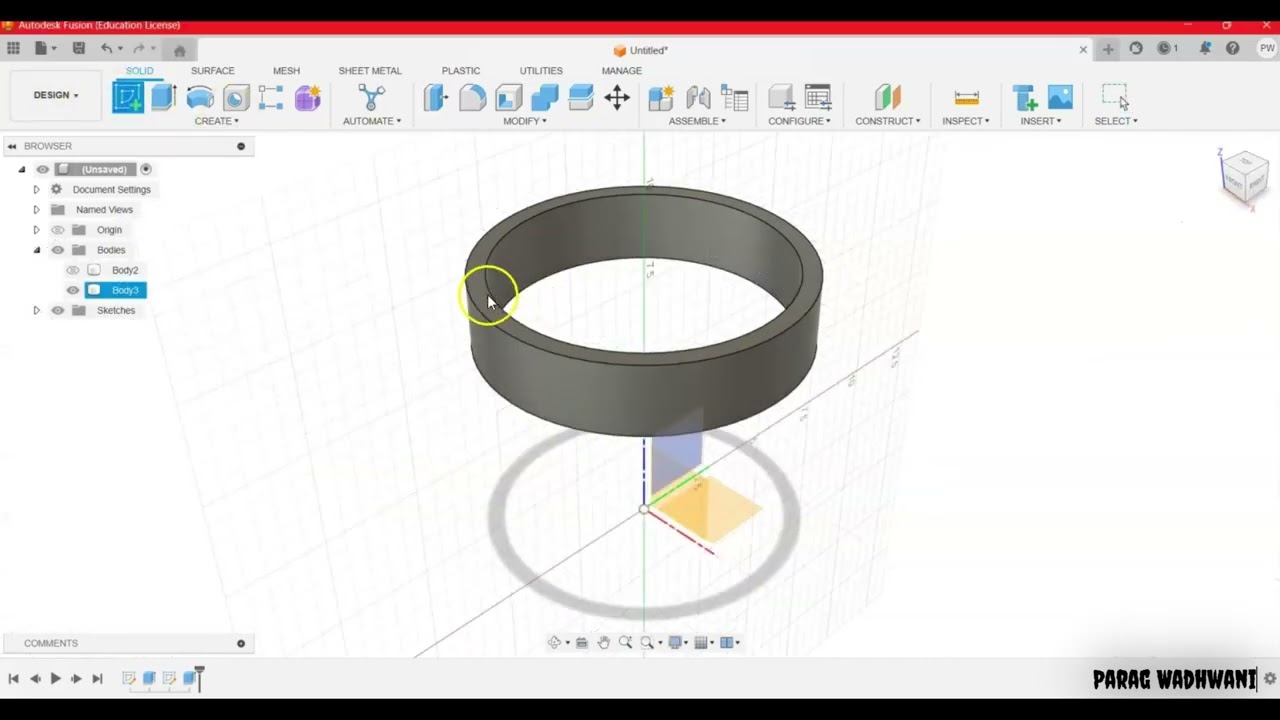Hide the Sketches folder using its eye
The image size is (1280, 720).
[58, 310]
